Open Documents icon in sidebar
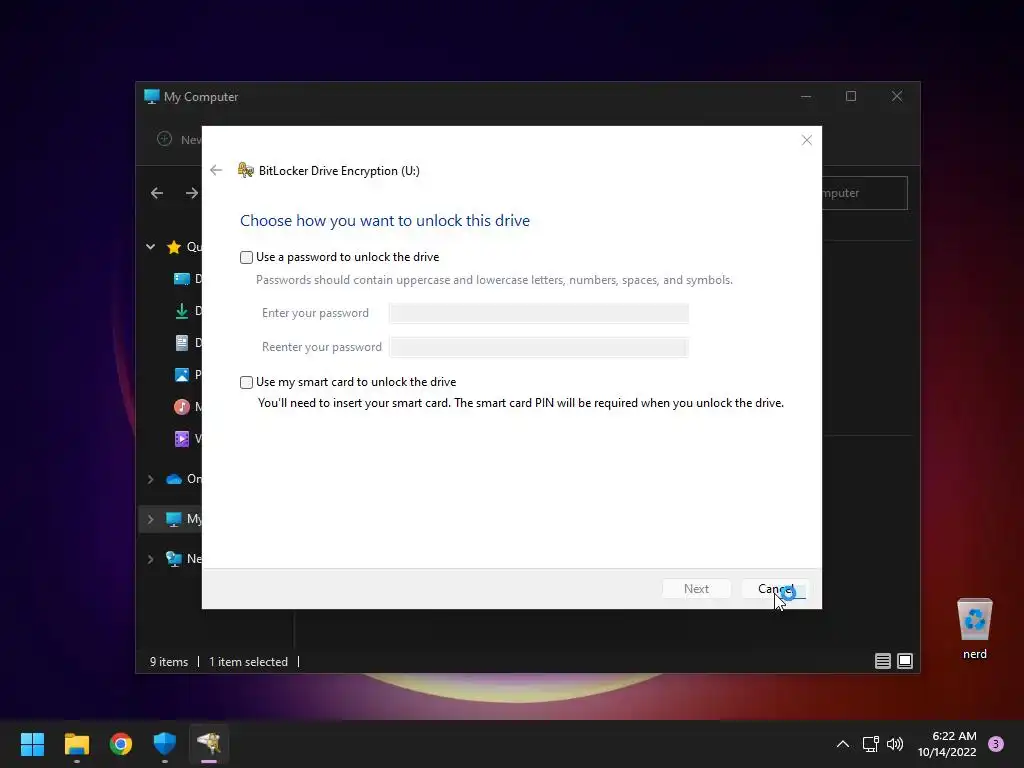The width and height of the screenshot is (1024, 768). tap(182, 343)
